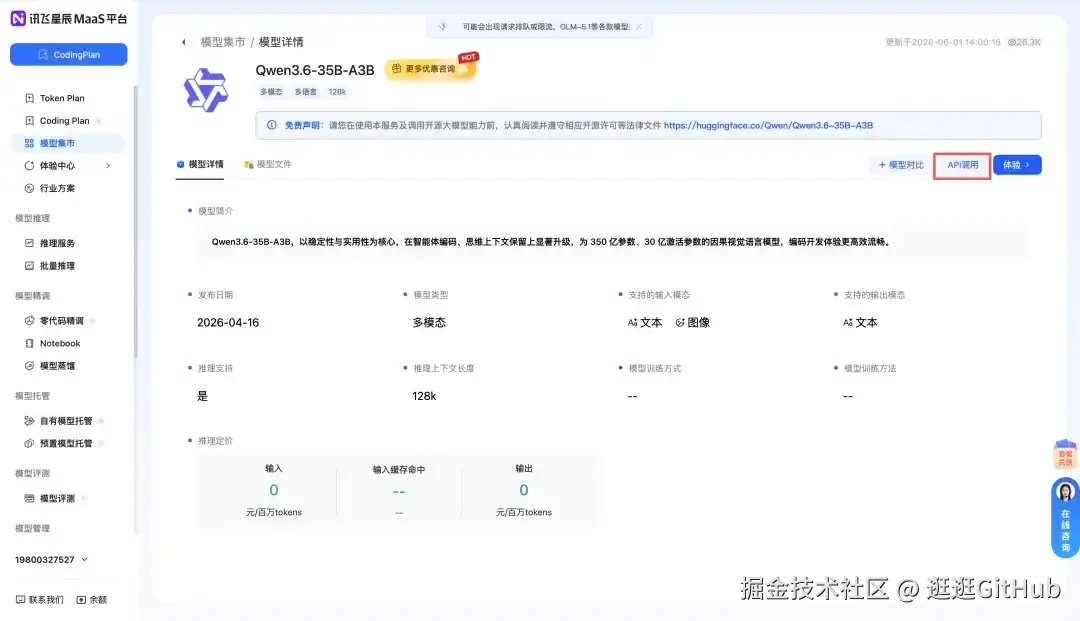Open the CodingPlan blue button
Viewport: 1080px width, 621px height.
68,54
